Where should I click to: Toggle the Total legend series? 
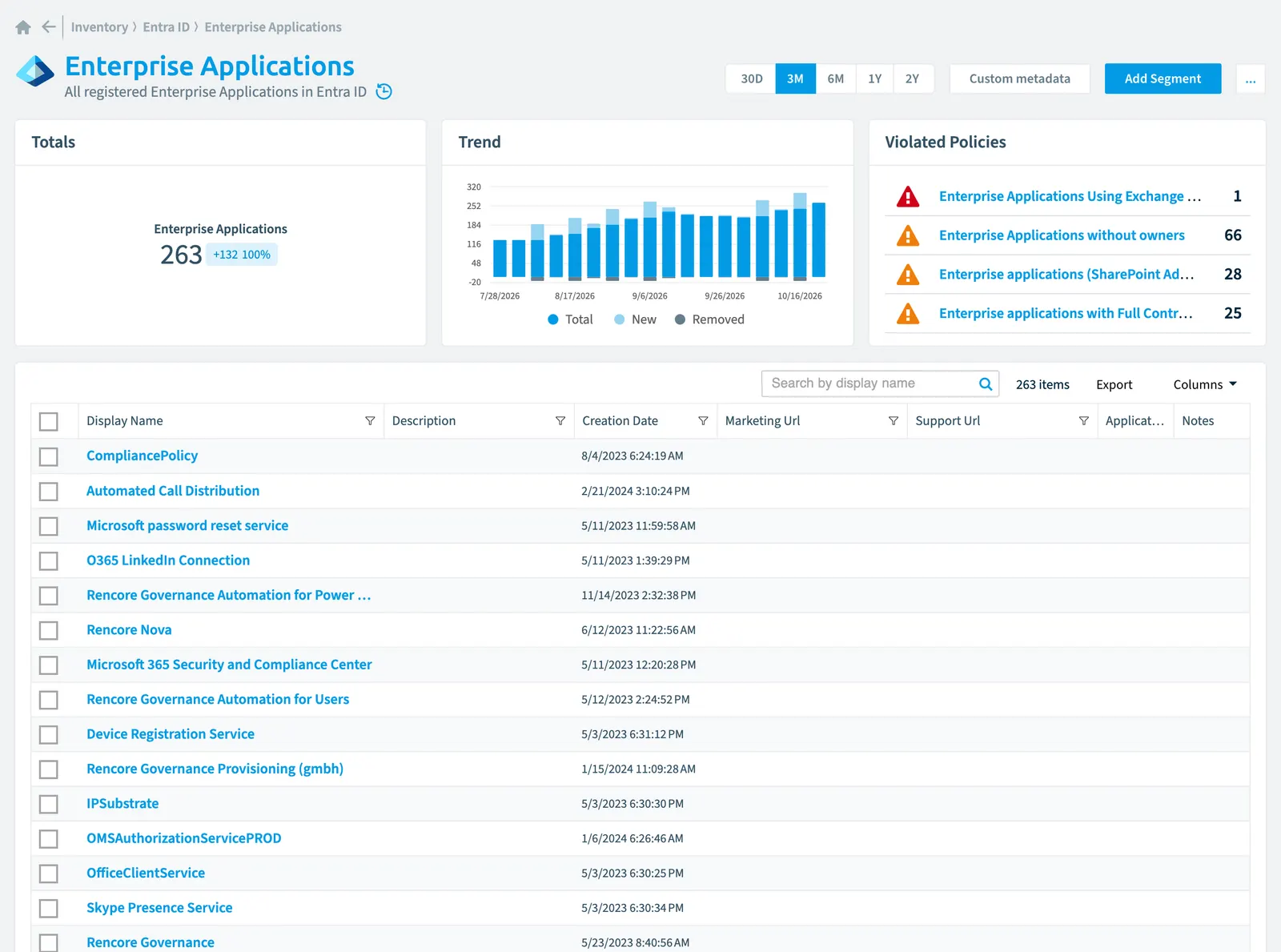coord(570,319)
